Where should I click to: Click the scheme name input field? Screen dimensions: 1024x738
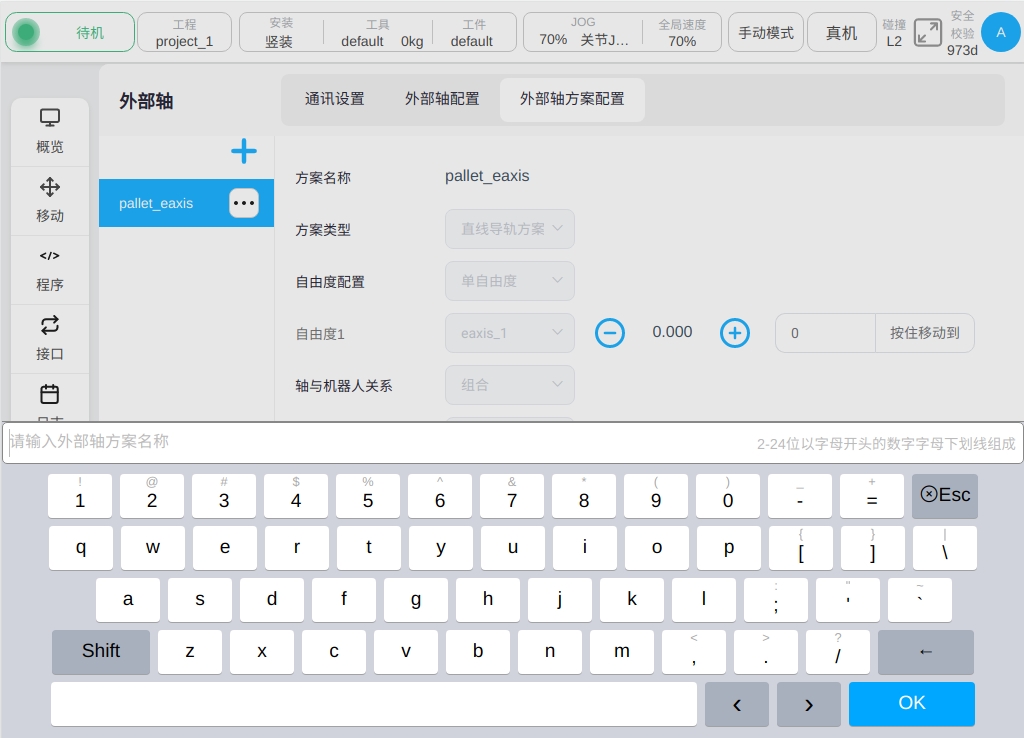click(513, 443)
